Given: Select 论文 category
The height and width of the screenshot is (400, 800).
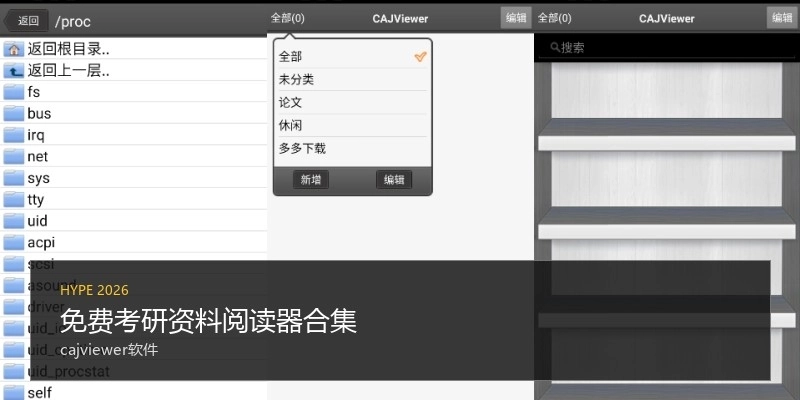Looking at the screenshot, I should 353,103.
